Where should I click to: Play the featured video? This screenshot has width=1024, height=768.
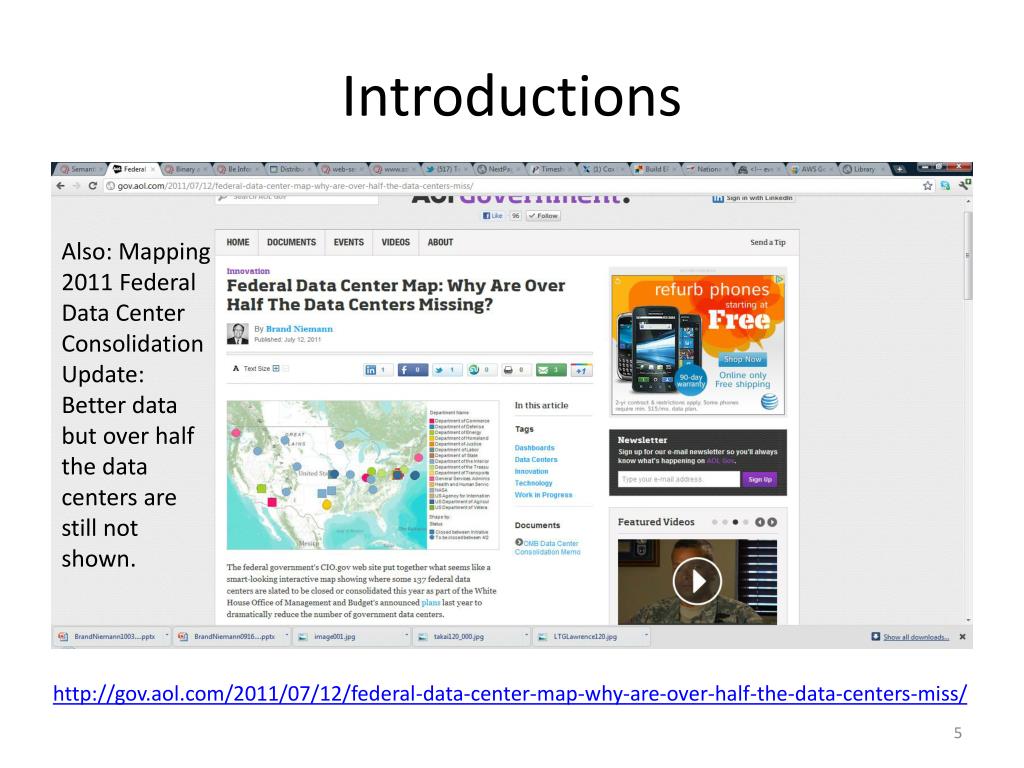point(697,581)
